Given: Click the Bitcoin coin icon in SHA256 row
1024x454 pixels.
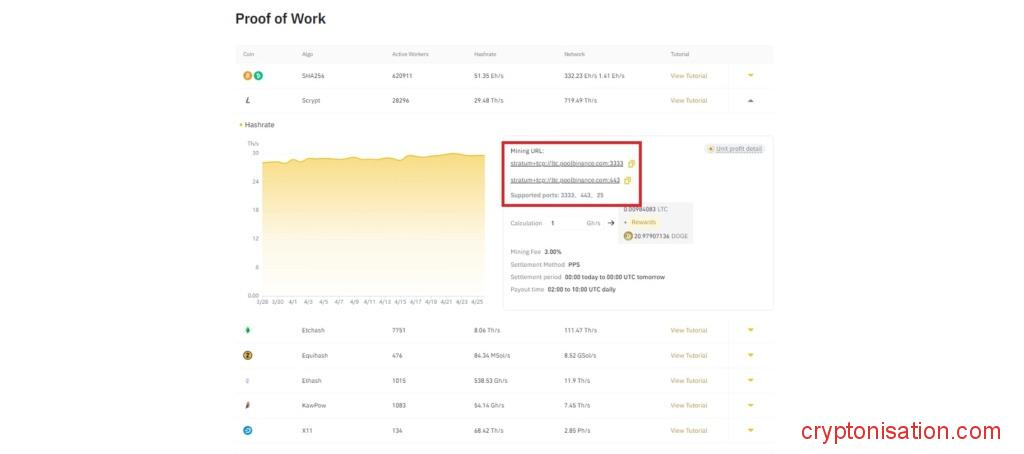Looking at the screenshot, I should 247,76.
